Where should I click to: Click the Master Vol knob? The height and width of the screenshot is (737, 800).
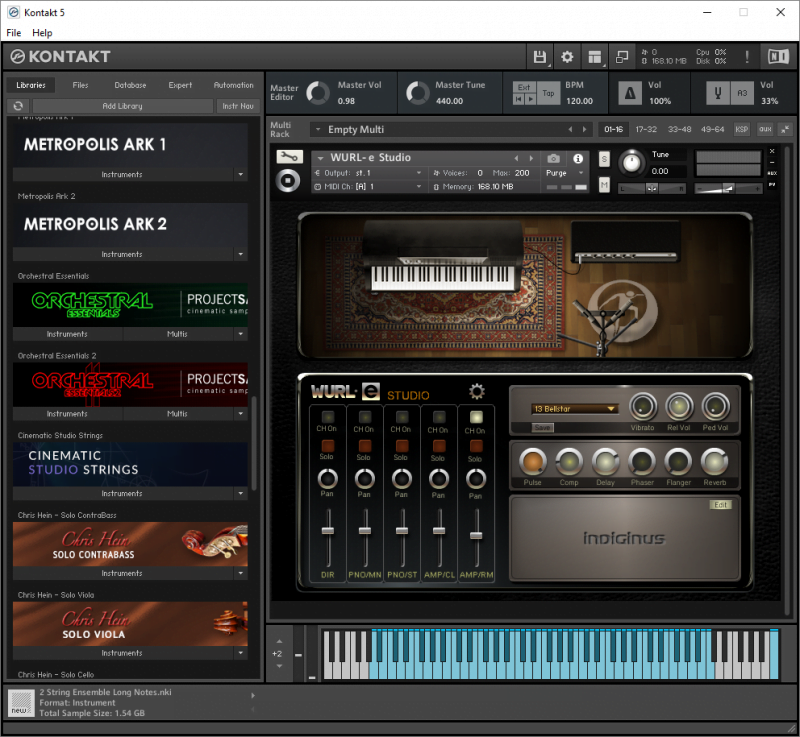click(317, 93)
